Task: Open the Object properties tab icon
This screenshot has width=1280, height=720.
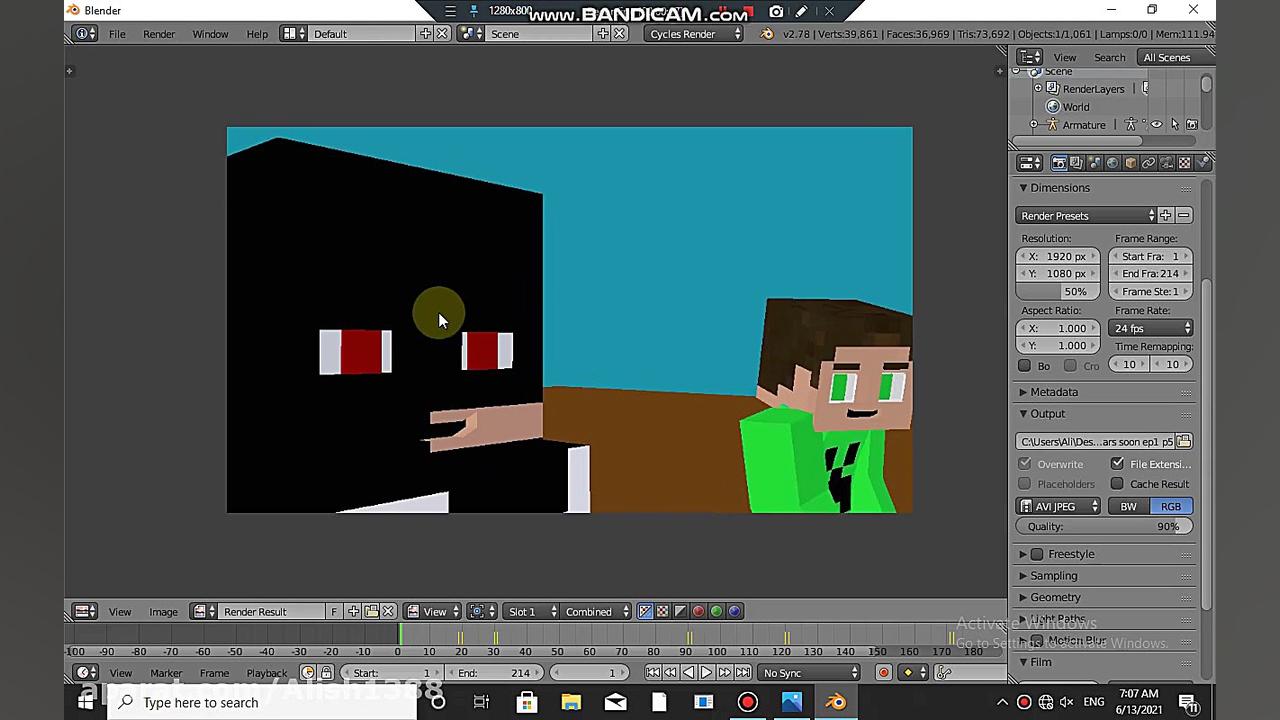Action: (1130, 163)
